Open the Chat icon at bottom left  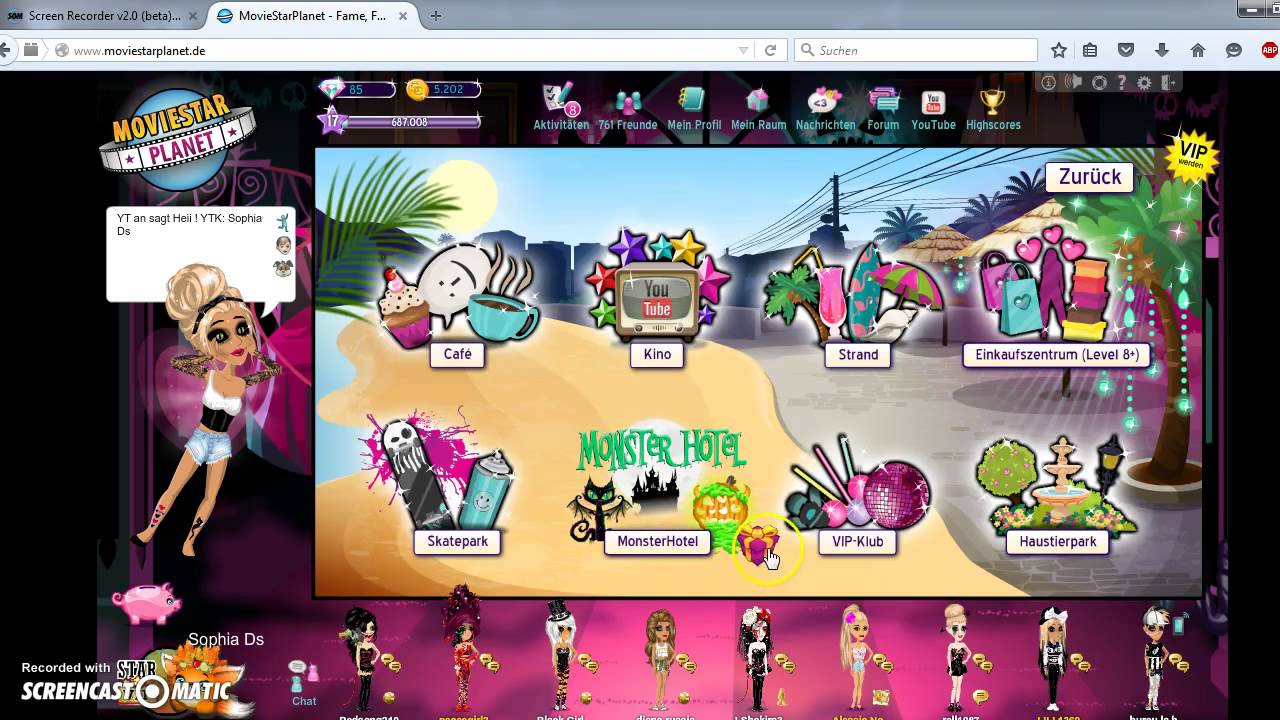click(x=304, y=682)
